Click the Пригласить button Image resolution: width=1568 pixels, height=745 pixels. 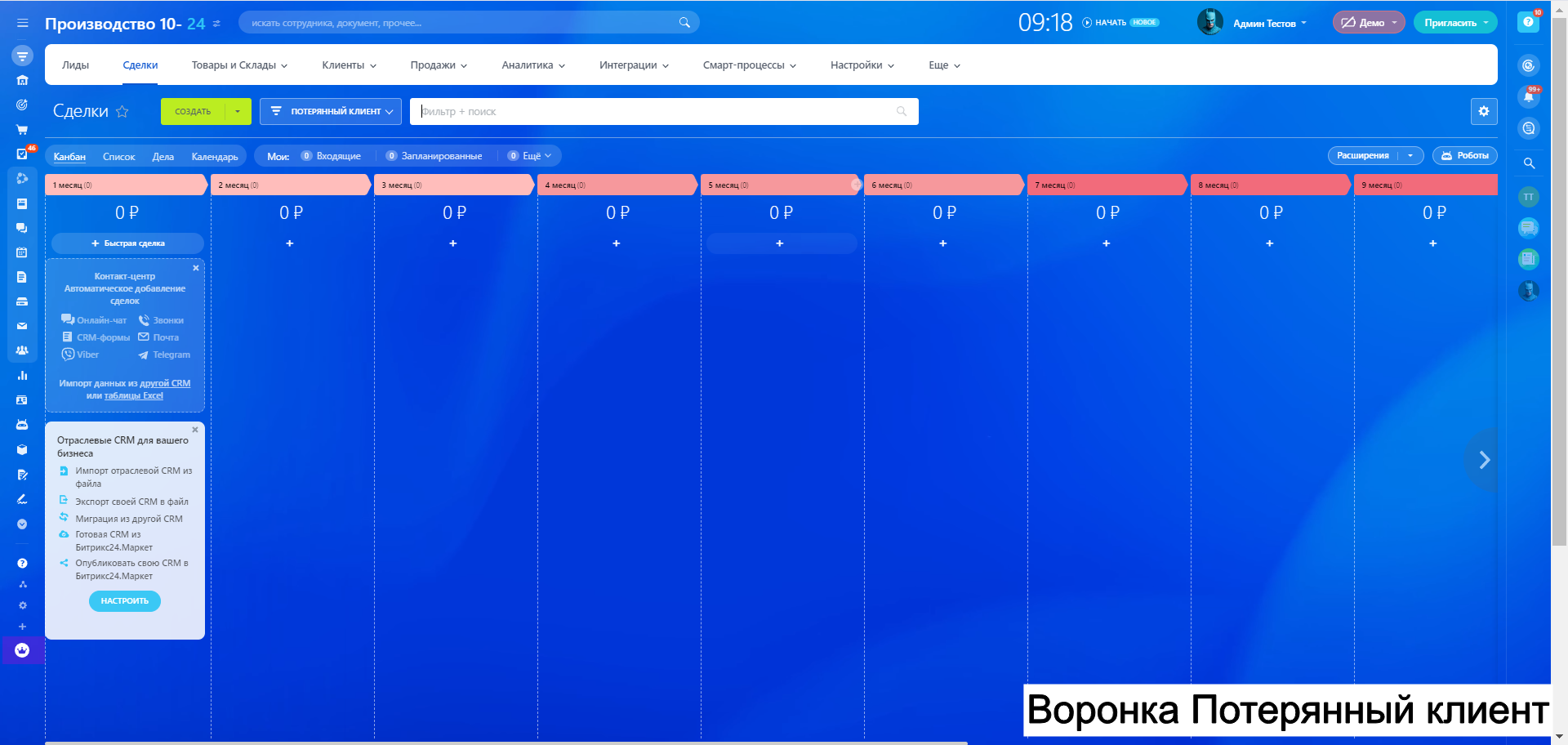point(1455,23)
